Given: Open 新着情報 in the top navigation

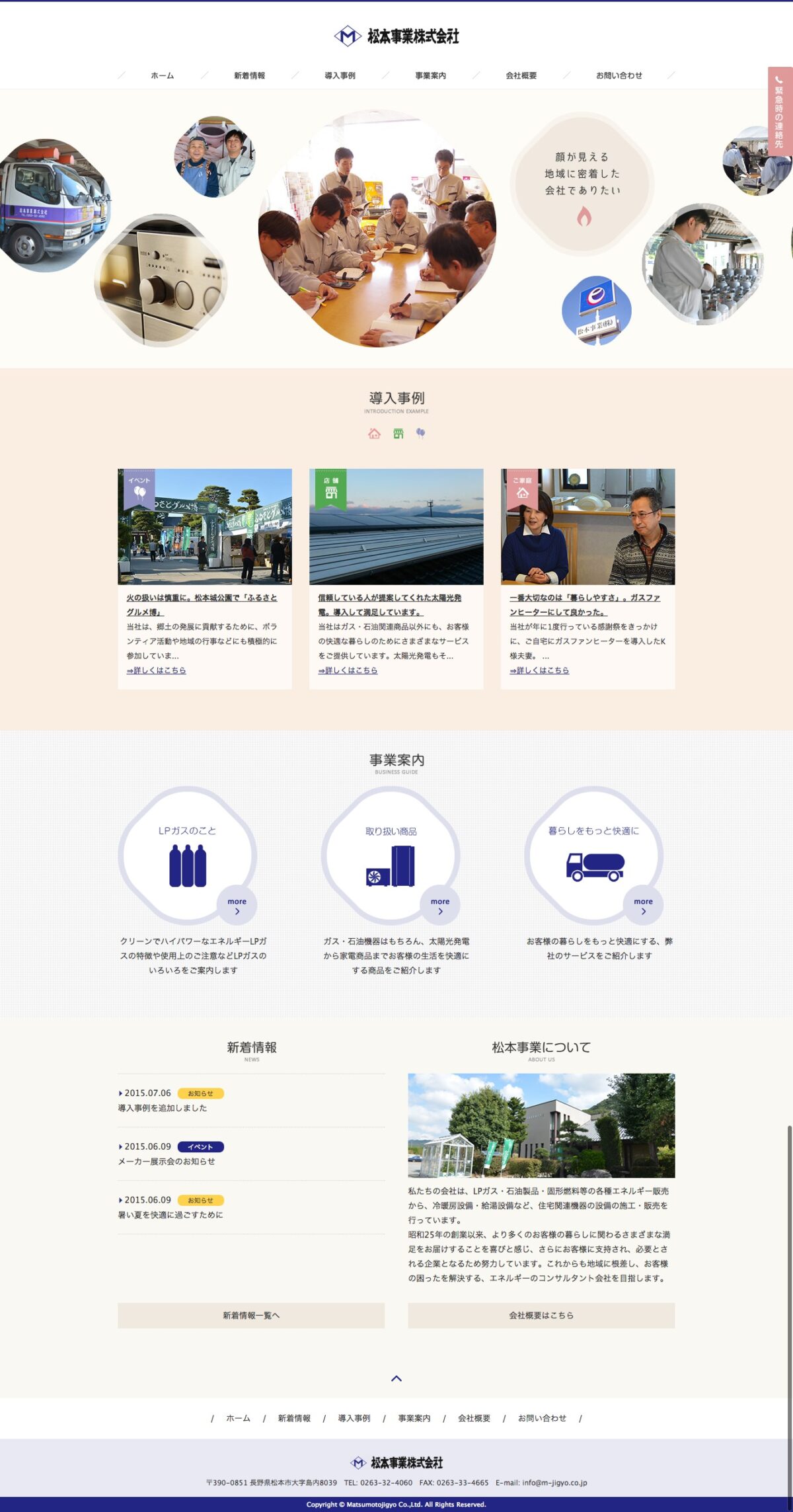Looking at the screenshot, I should coord(249,75).
